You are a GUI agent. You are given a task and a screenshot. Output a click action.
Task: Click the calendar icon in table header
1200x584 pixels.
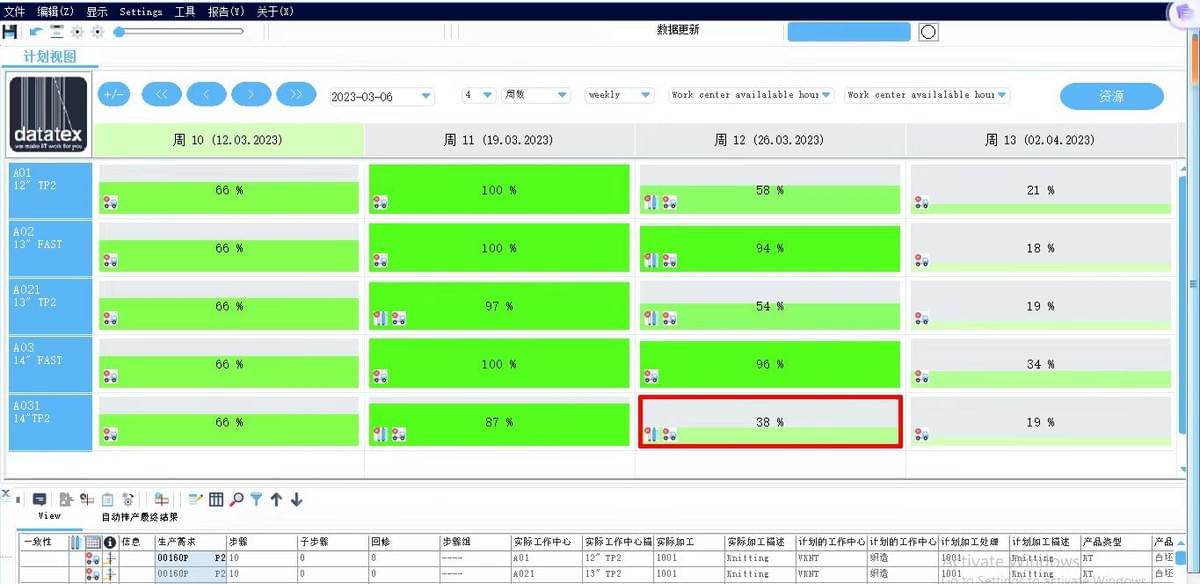93,542
